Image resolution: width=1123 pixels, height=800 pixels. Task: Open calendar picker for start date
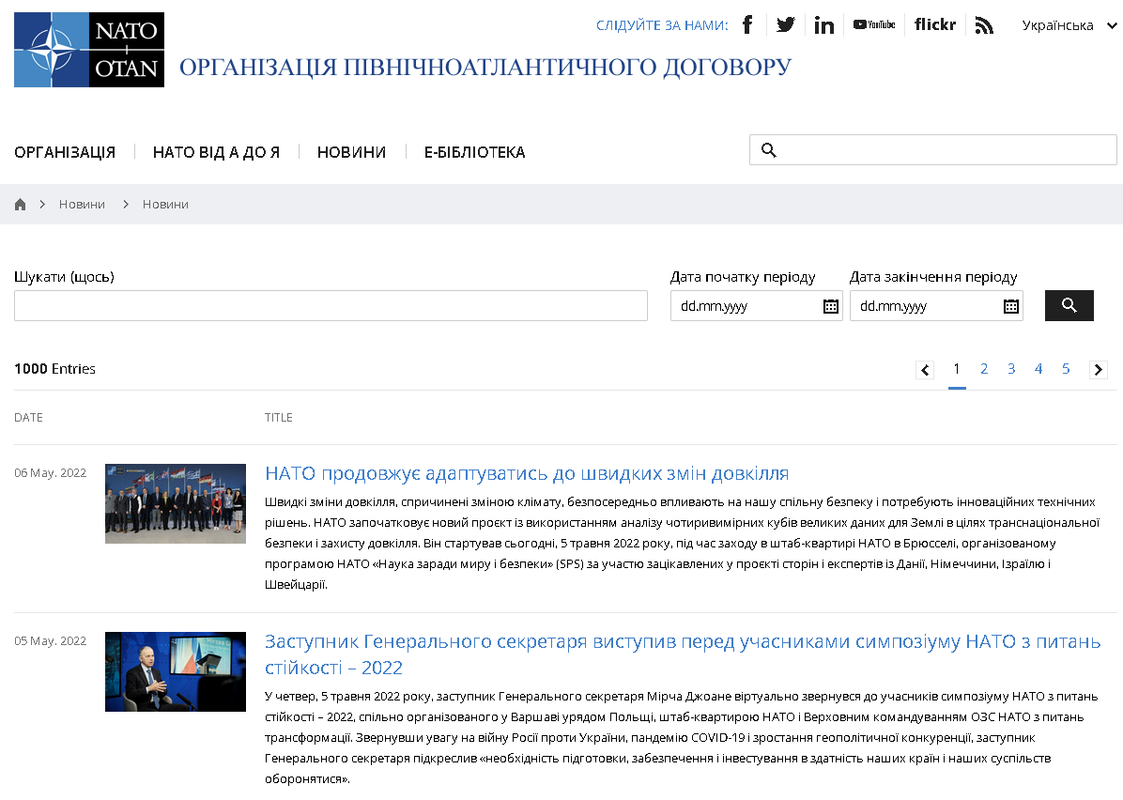point(830,307)
